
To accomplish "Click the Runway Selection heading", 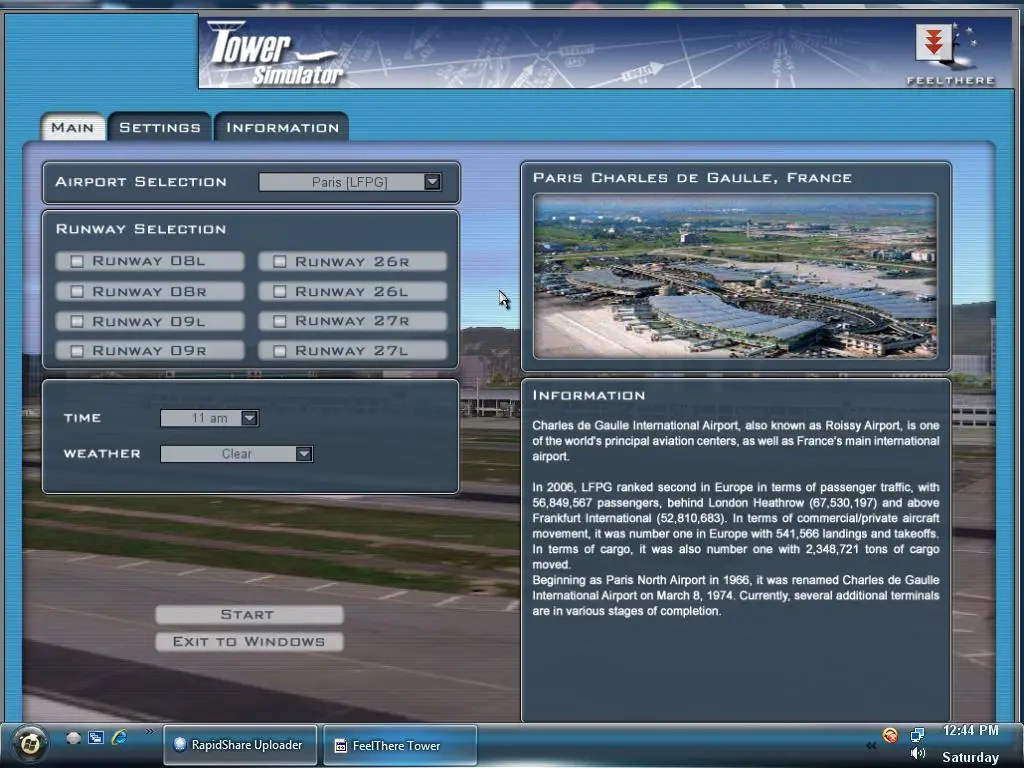I will (141, 229).
